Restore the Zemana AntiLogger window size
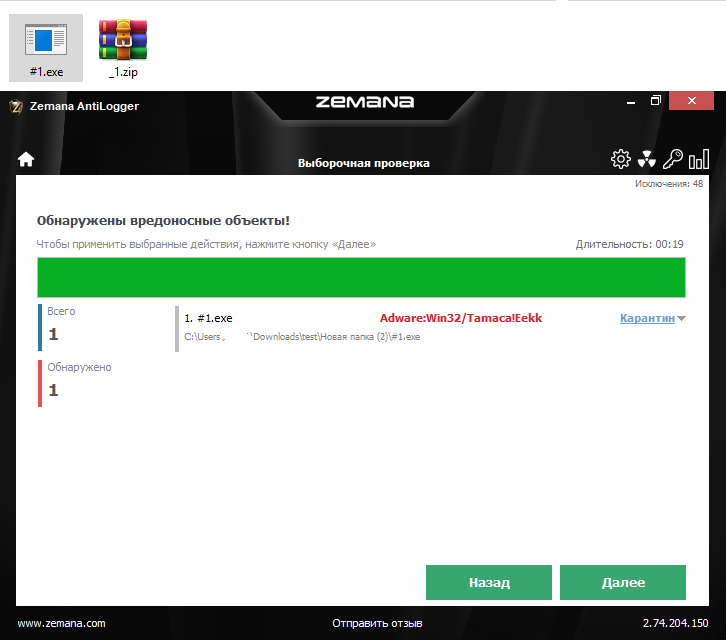This screenshot has height=640, width=726. pyautogui.click(x=656, y=100)
